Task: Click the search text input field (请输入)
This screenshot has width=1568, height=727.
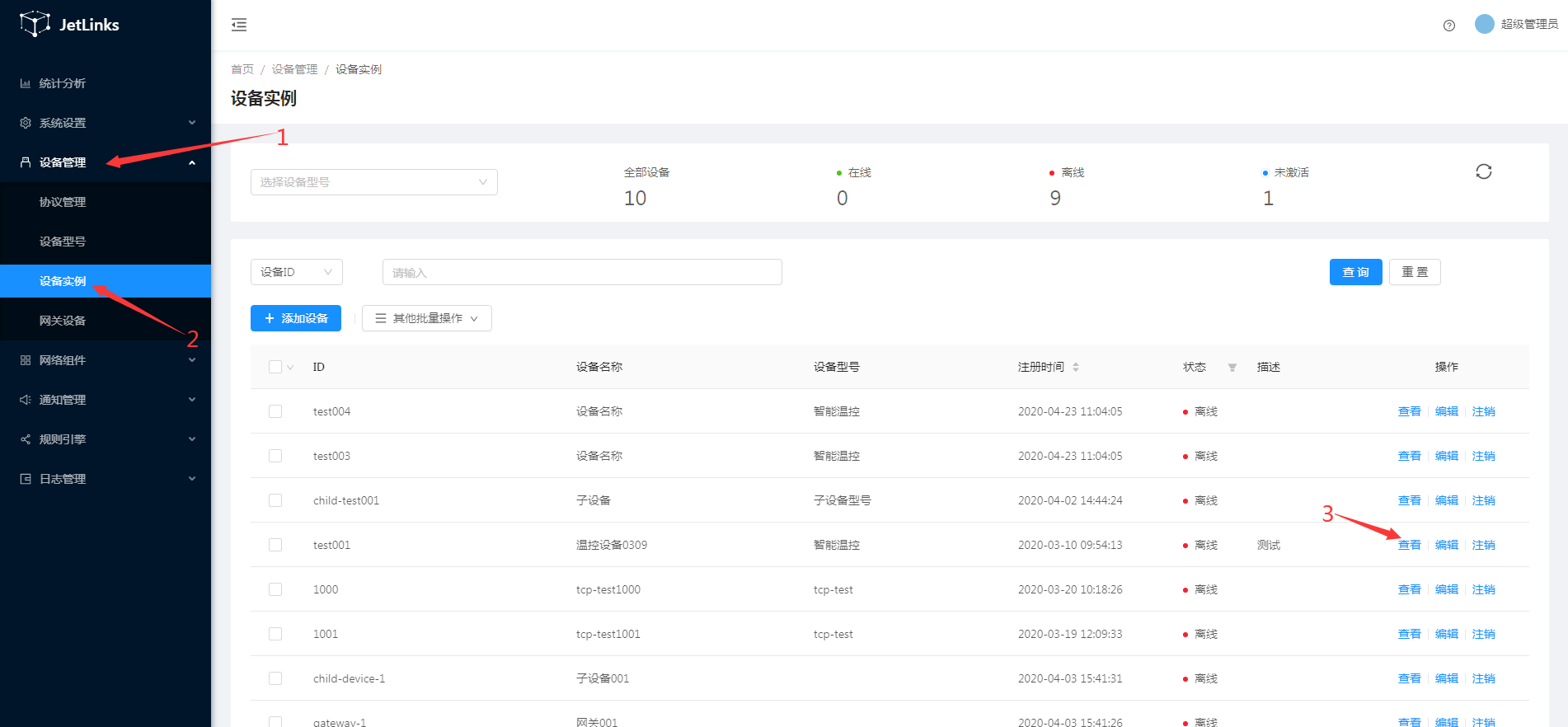Action: pyautogui.click(x=582, y=272)
